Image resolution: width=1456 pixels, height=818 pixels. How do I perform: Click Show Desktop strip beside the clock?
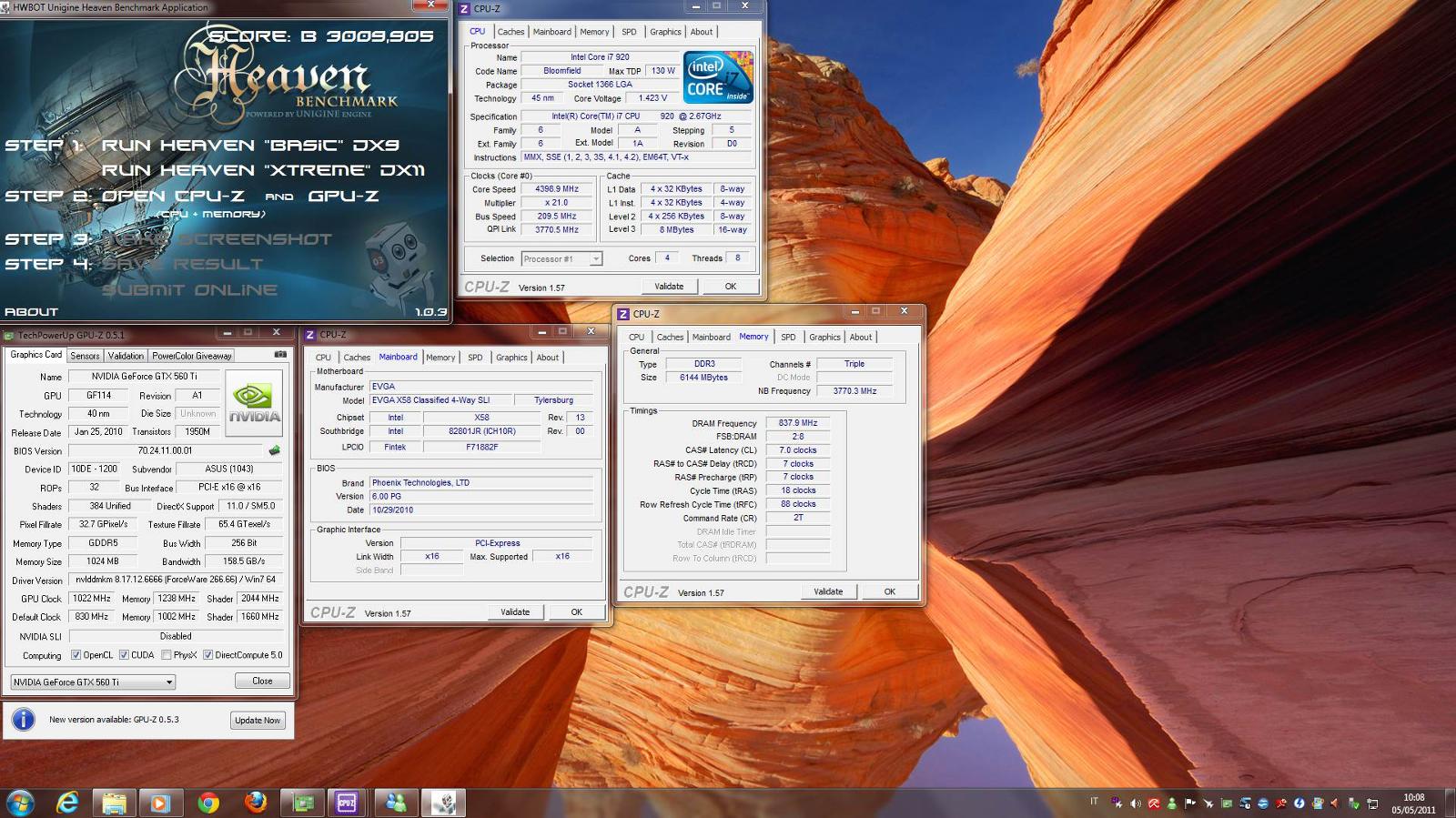1450,803
